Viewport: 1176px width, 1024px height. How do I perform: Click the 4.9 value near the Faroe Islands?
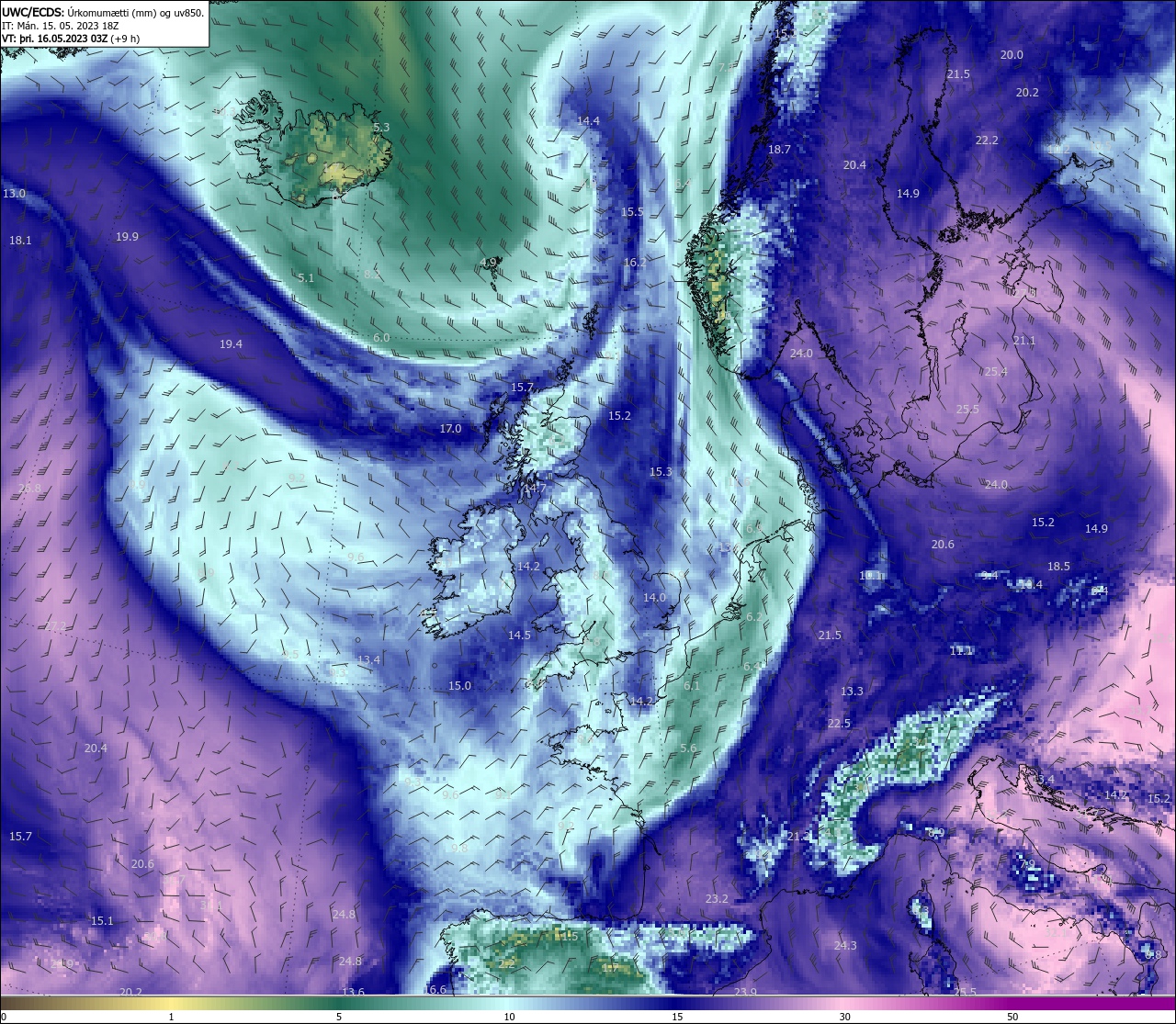(489, 262)
